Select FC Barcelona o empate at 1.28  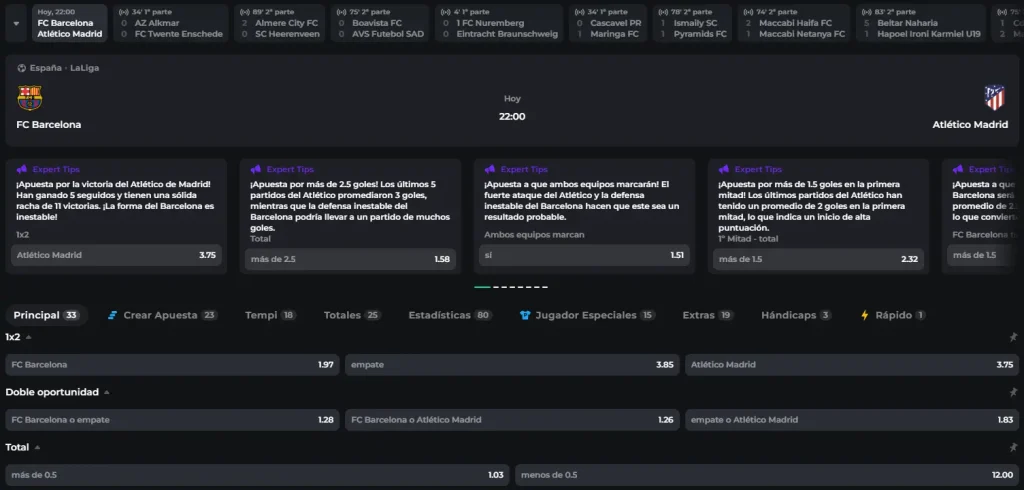172,420
